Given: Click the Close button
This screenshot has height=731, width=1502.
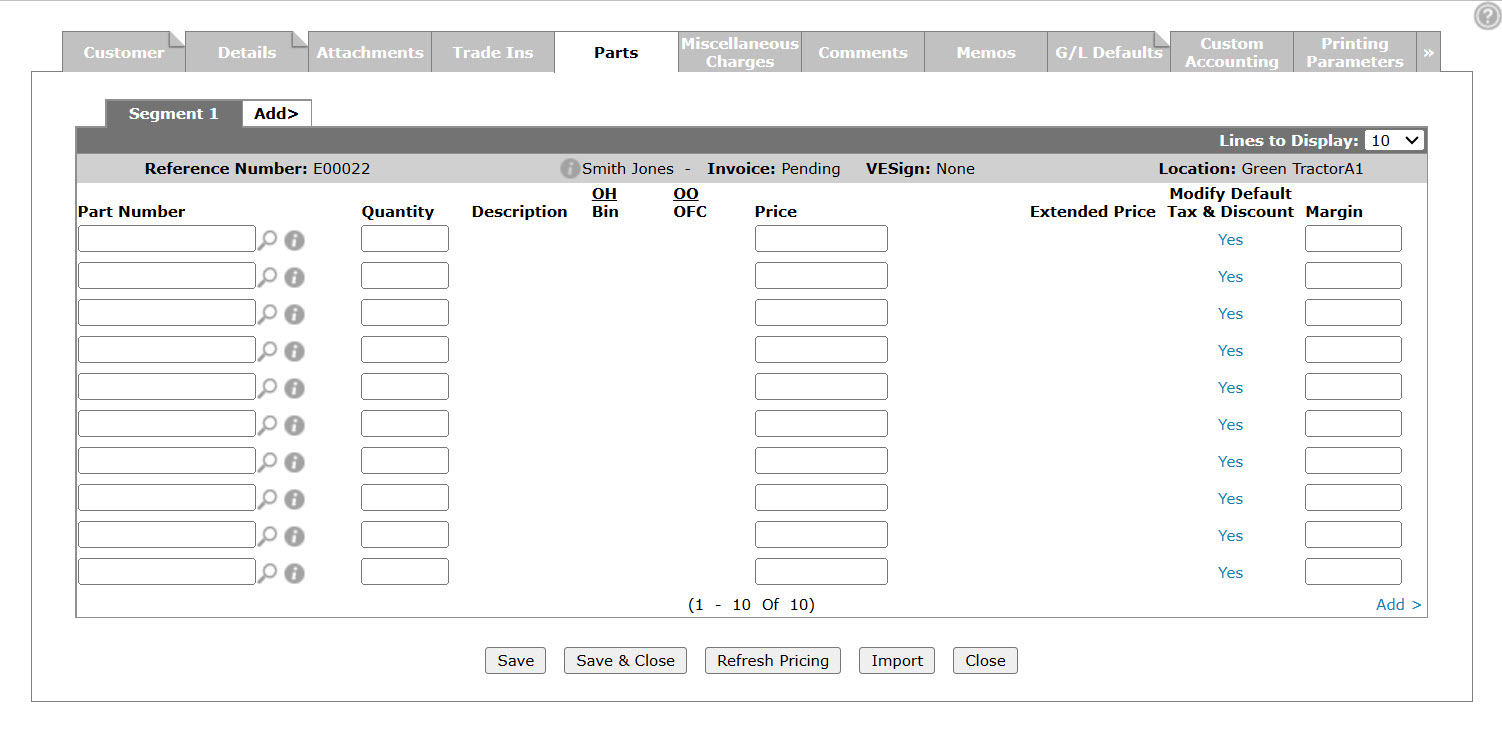Looking at the screenshot, I should pos(985,660).
